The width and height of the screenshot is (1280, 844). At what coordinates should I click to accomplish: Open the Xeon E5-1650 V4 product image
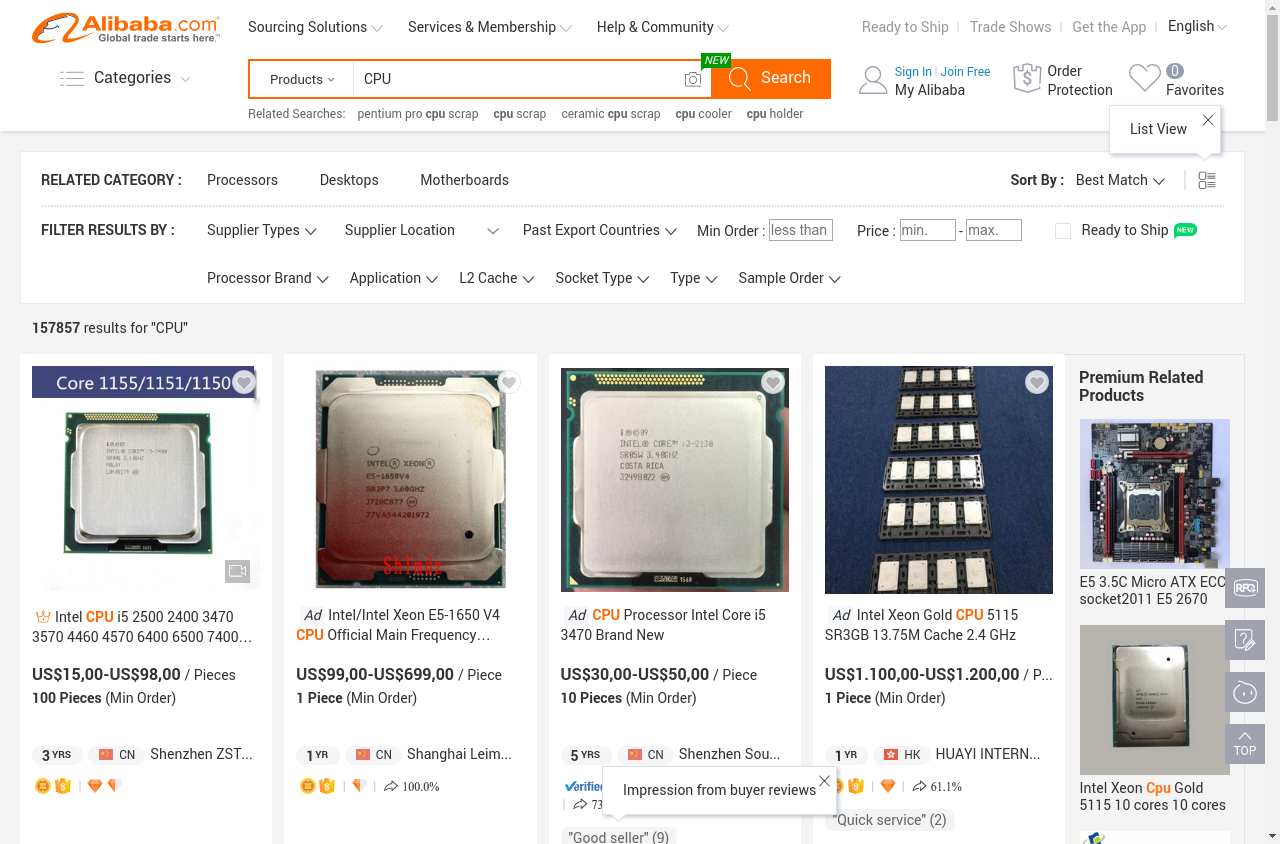(x=410, y=480)
